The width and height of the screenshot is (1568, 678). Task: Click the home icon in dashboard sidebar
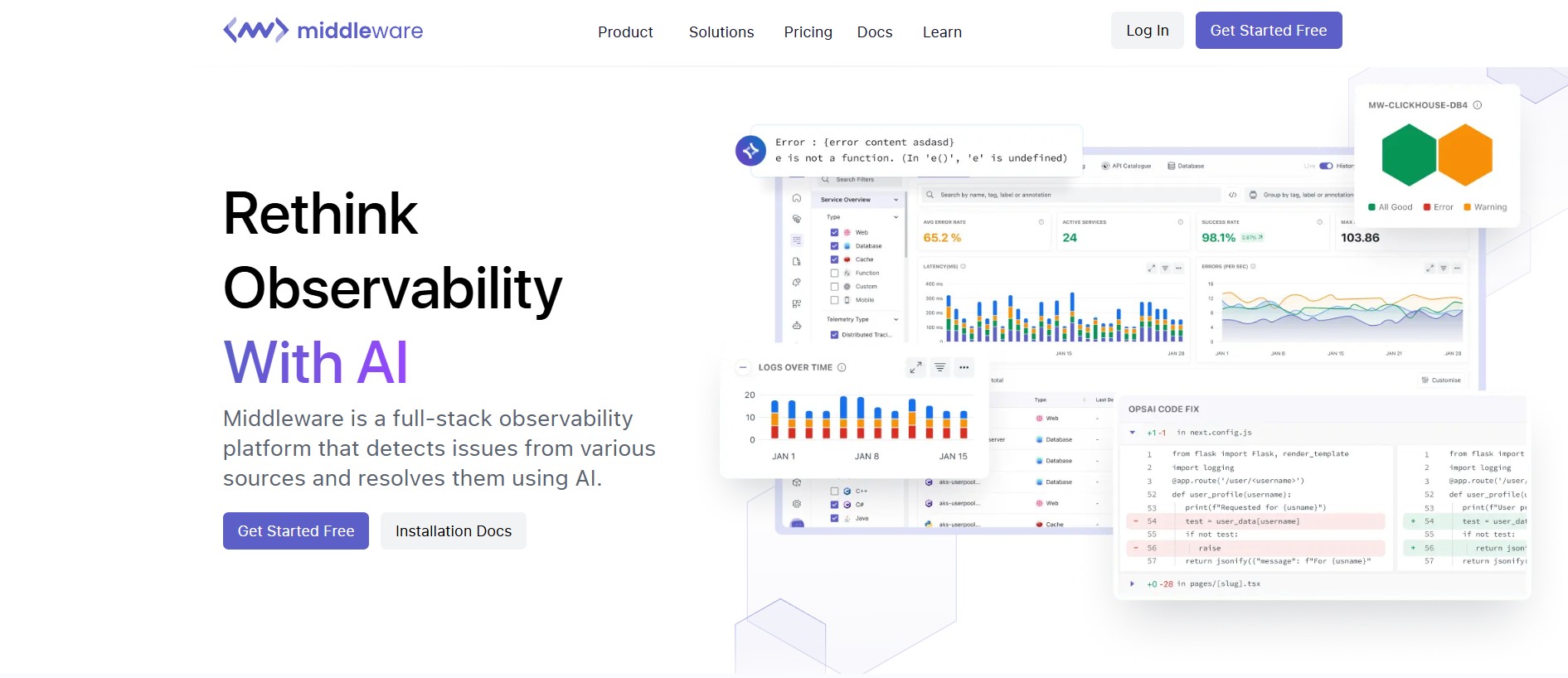pos(796,198)
